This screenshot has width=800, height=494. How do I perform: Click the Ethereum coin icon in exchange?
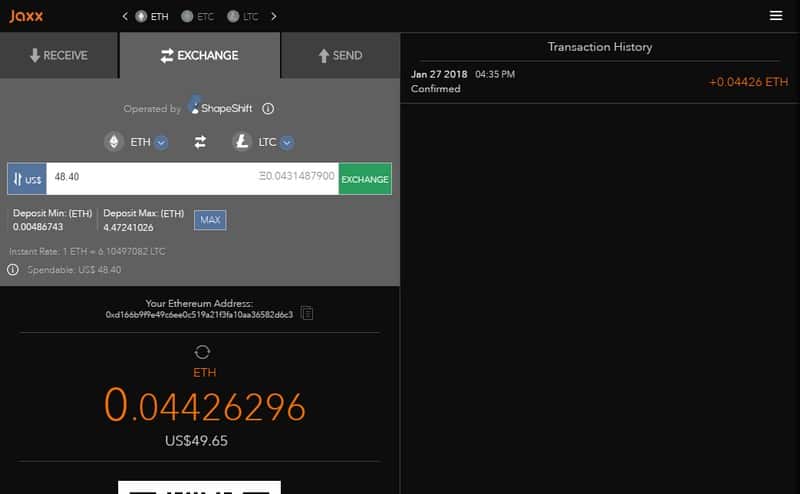[x=114, y=142]
